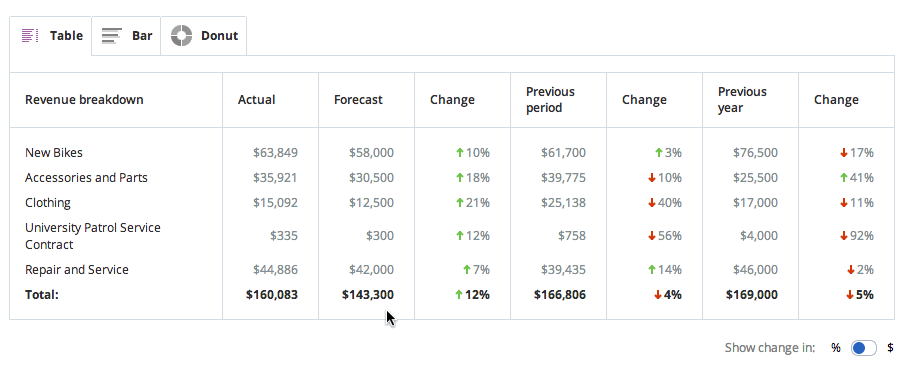Click the Previous year column header
Screen dimensions: 917x365
point(742,99)
